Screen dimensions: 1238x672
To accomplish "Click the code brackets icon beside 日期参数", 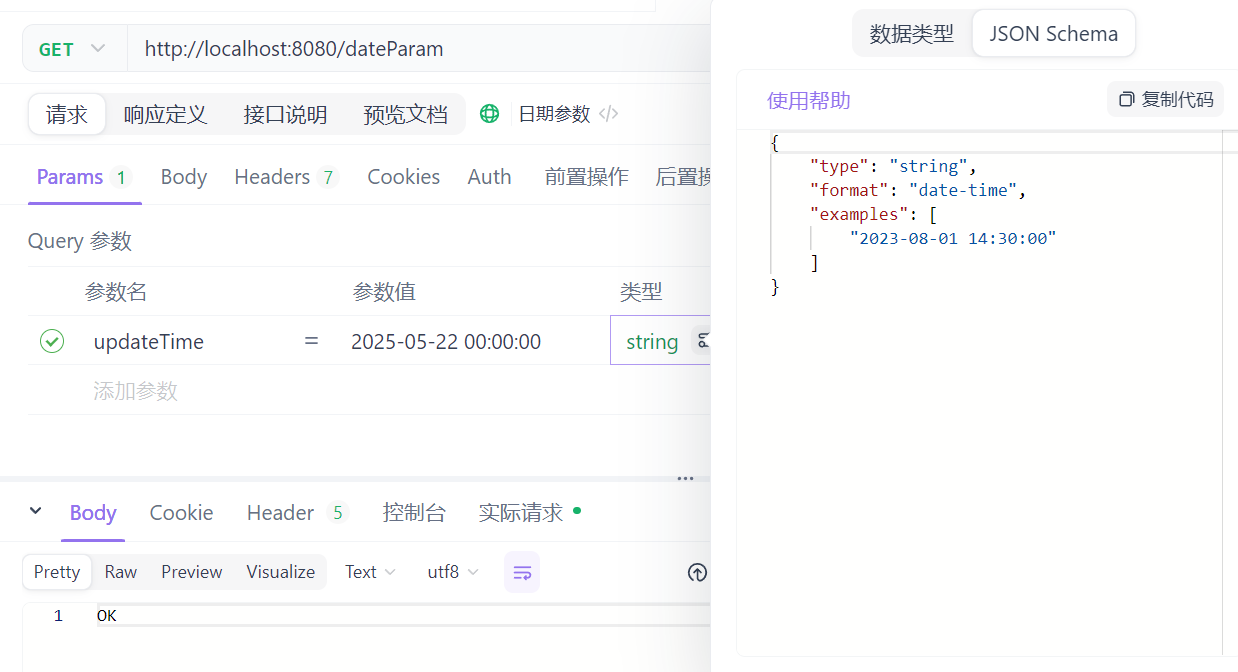I will [x=608, y=114].
